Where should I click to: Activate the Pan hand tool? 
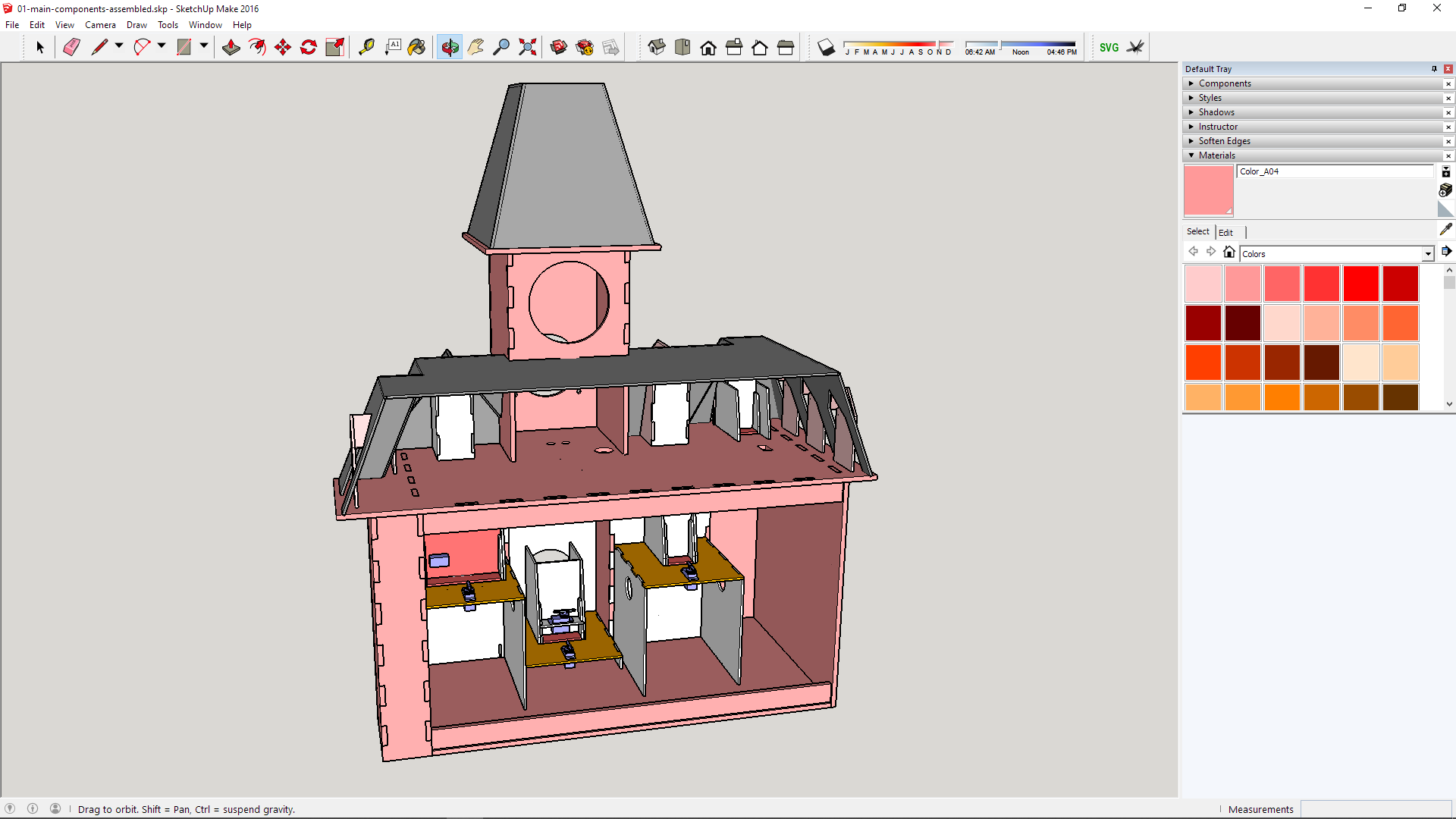[475, 47]
